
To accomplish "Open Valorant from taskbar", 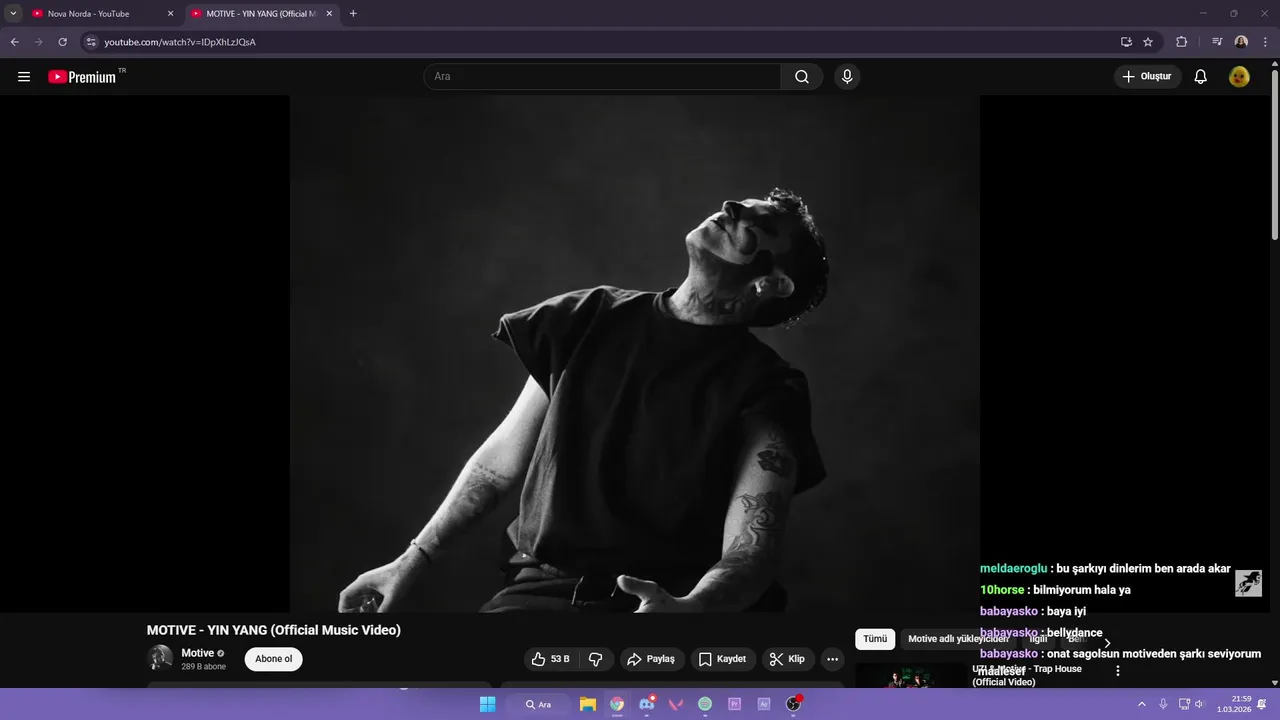I will pyautogui.click(x=676, y=704).
